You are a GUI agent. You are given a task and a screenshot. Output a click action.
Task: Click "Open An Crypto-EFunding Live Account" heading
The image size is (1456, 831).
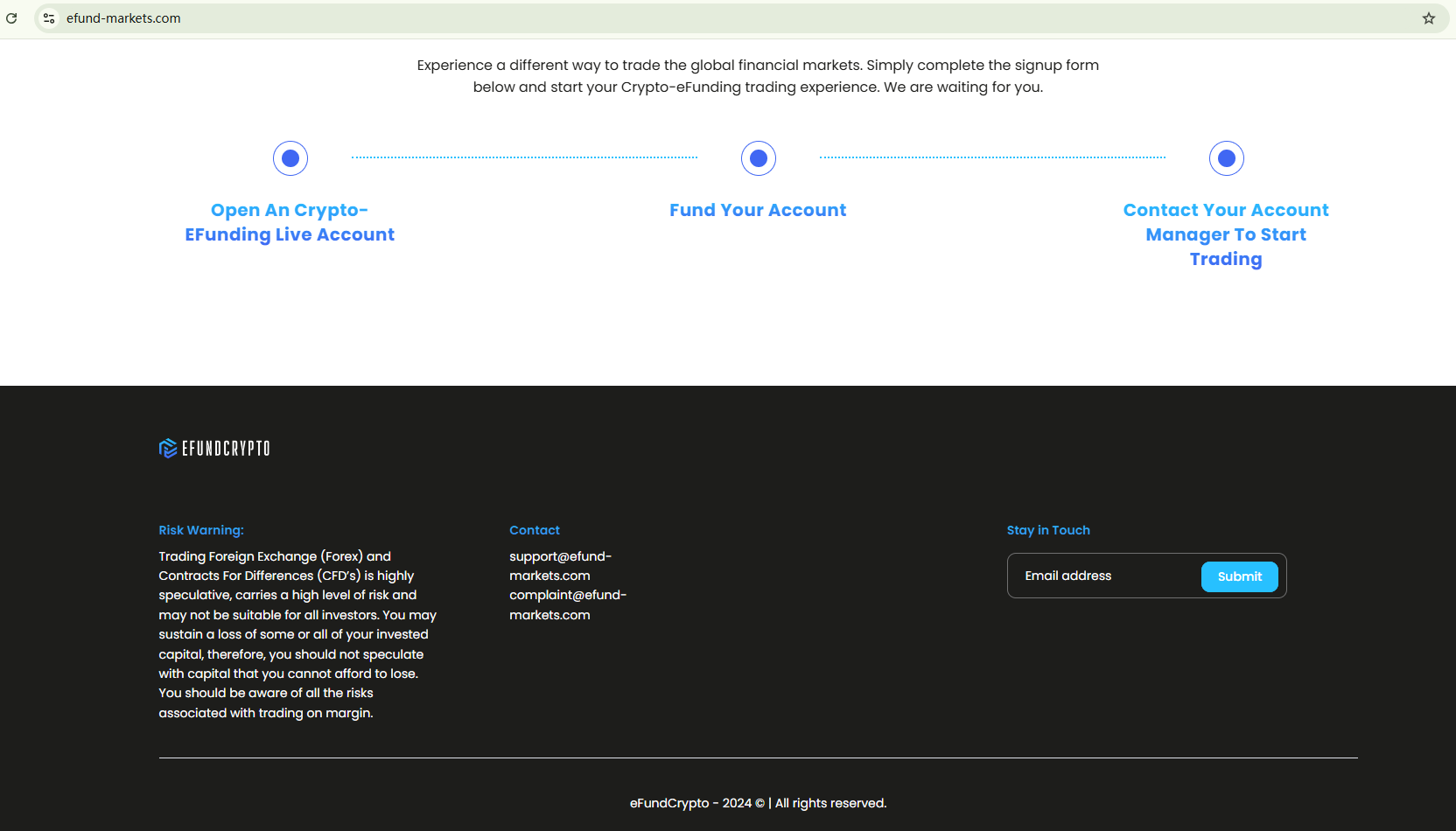click(290, 222)
